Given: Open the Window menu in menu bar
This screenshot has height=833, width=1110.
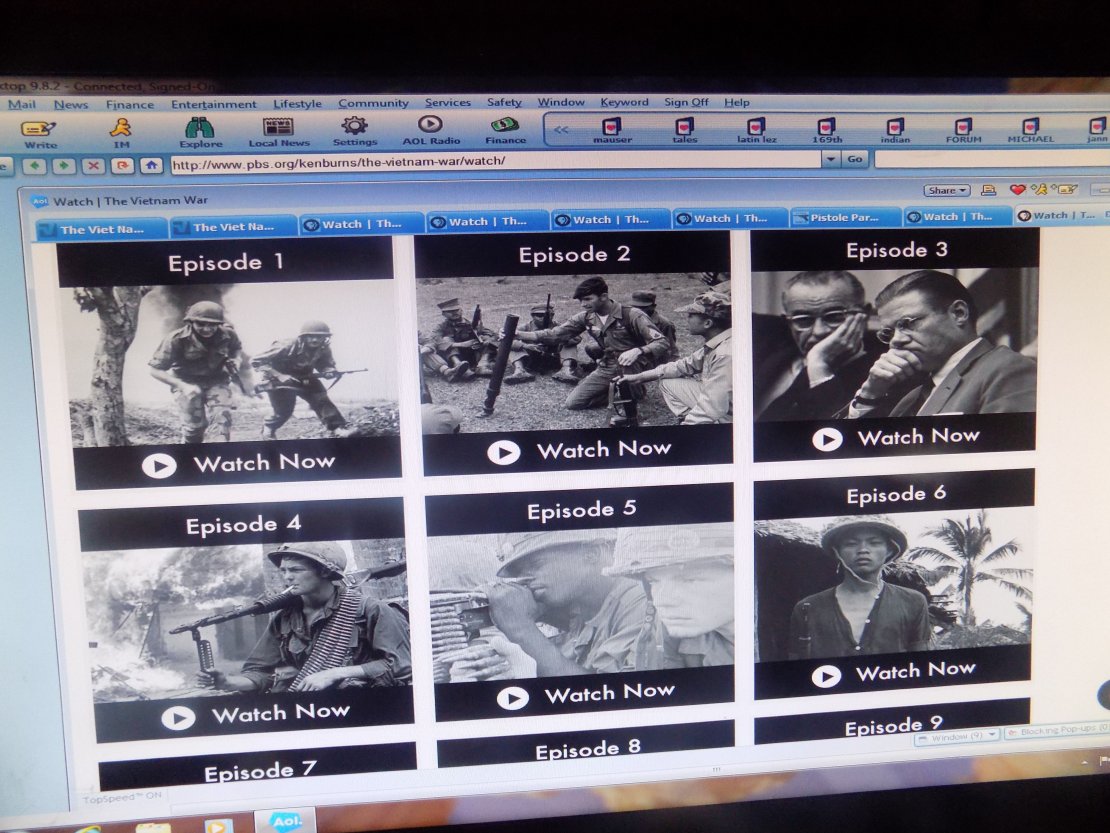Looking at the screenshot, I should 561,102.
